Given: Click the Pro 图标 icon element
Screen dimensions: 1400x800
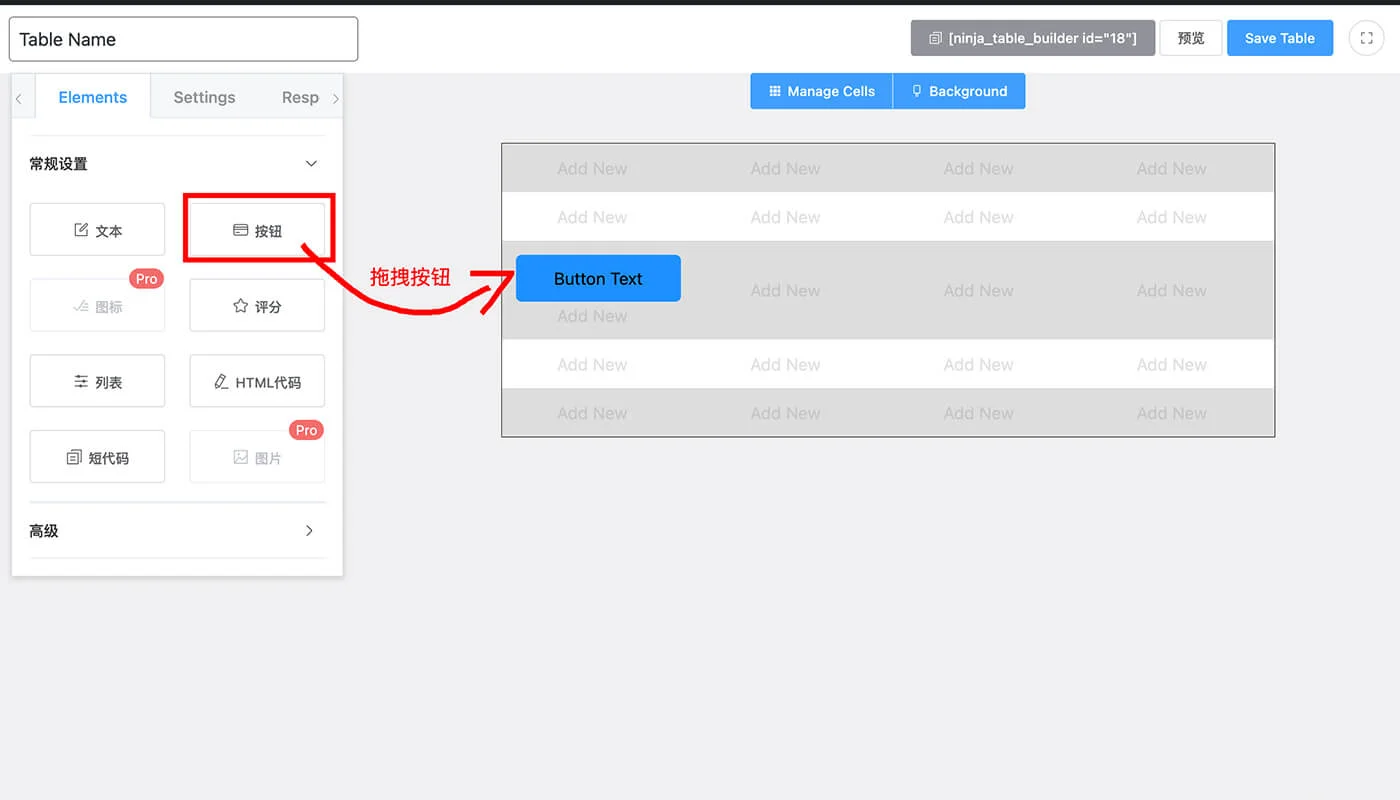Looking at the screenshot, I should pos(97,306).
